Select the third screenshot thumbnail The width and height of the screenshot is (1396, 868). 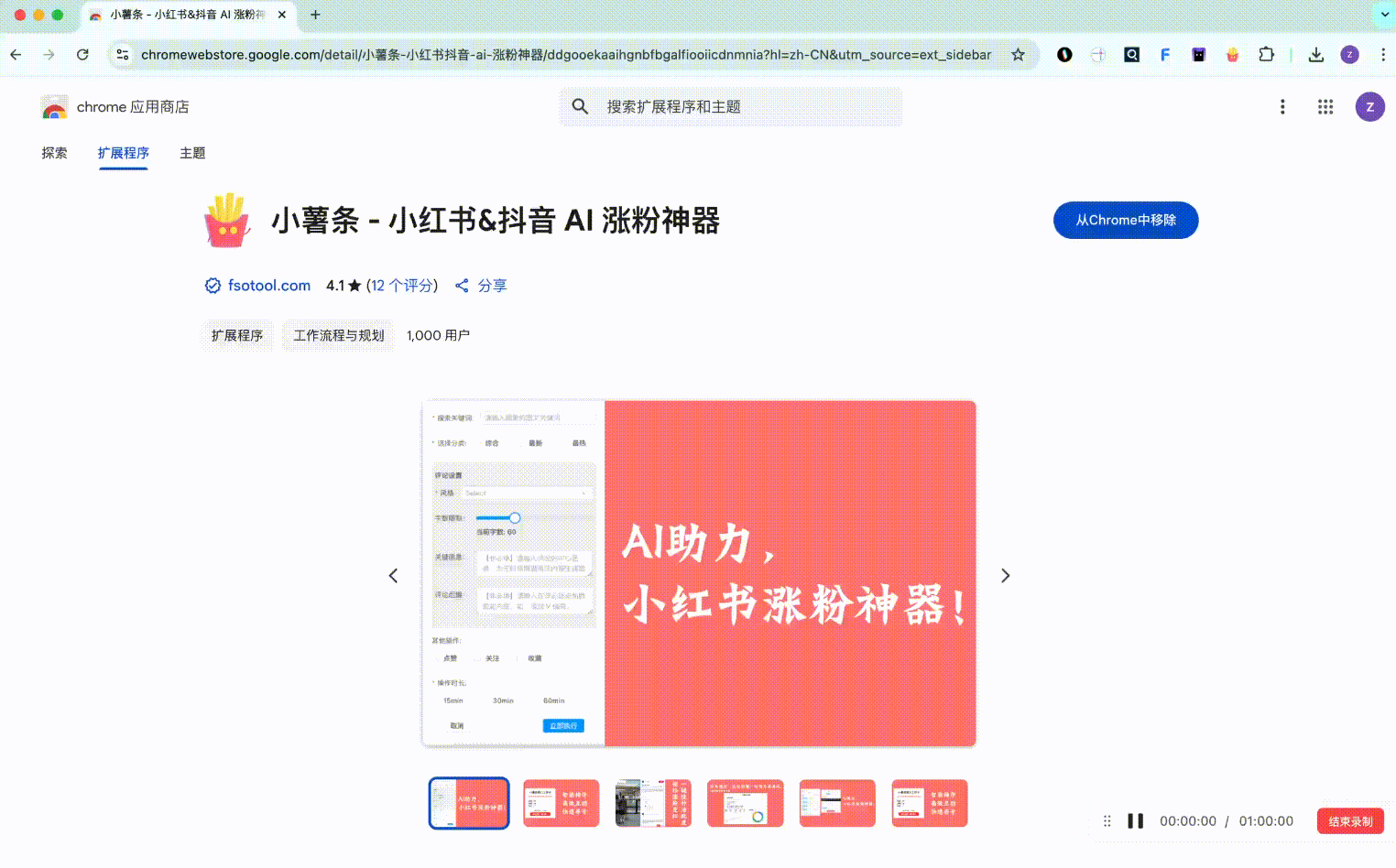[653, 804]
